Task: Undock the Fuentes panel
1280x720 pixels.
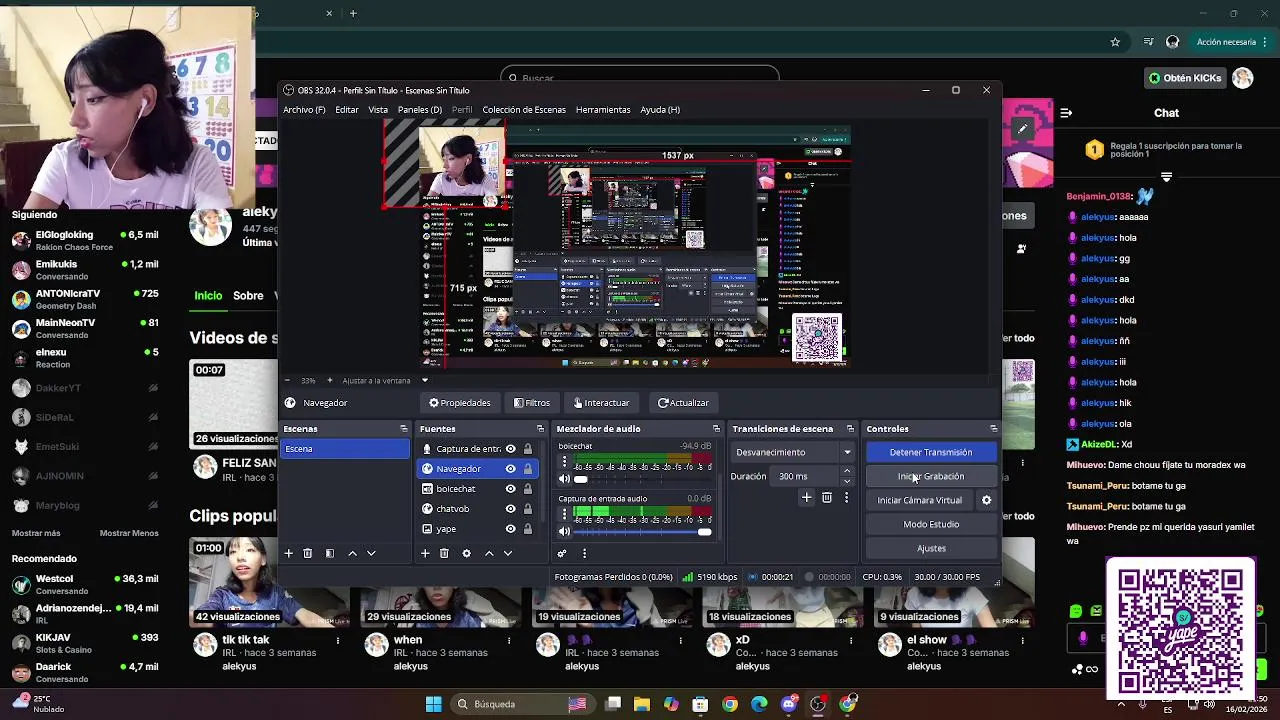Action: [540, 429]
